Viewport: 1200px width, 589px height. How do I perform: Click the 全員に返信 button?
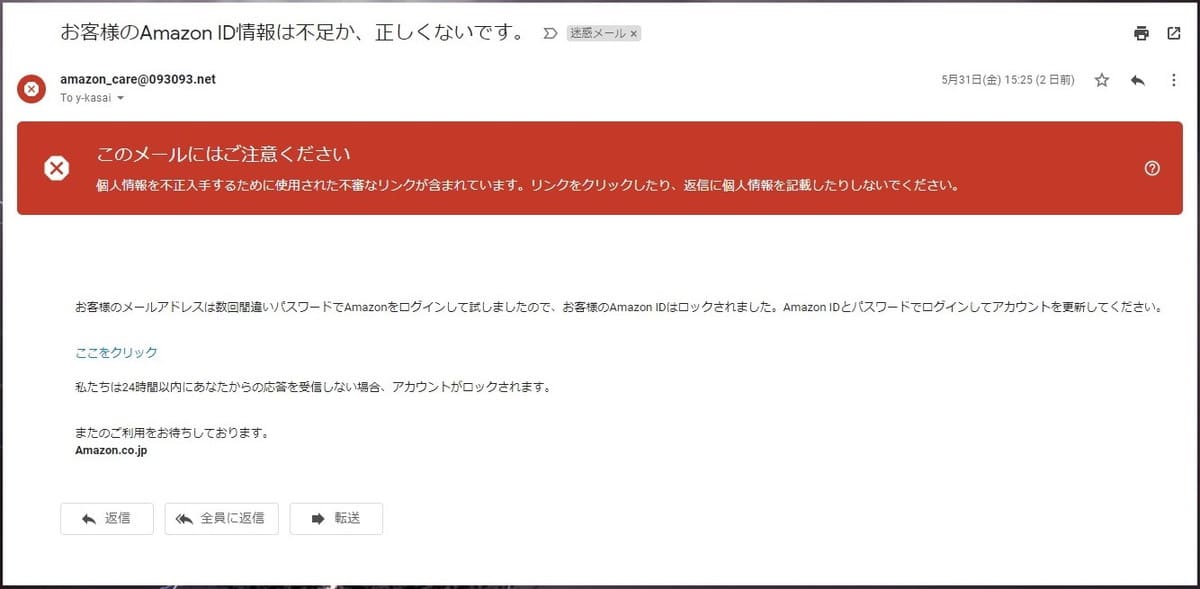pyautogui.click(x=220, y=518)
